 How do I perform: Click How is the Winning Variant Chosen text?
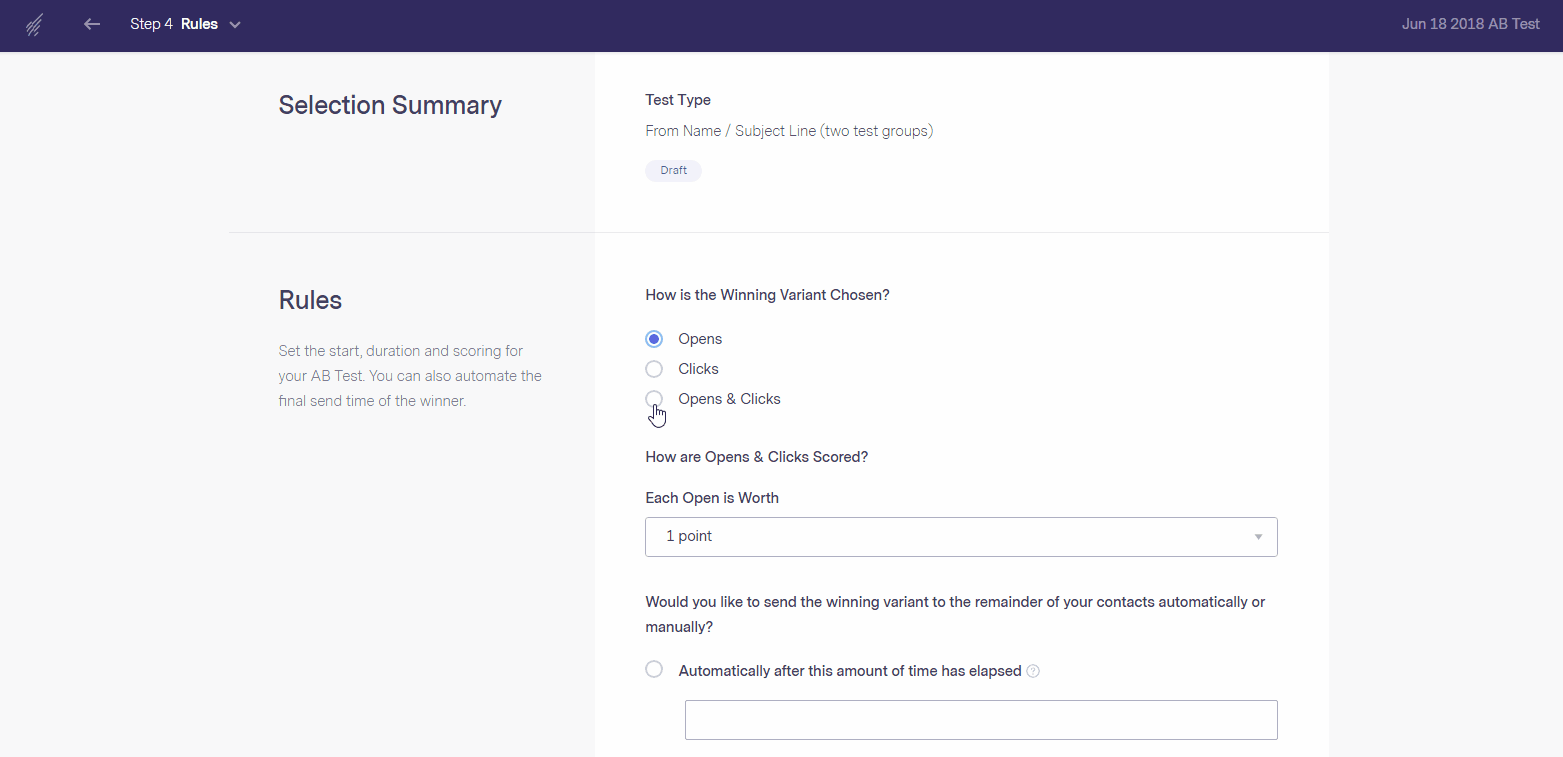click(767, 295)
